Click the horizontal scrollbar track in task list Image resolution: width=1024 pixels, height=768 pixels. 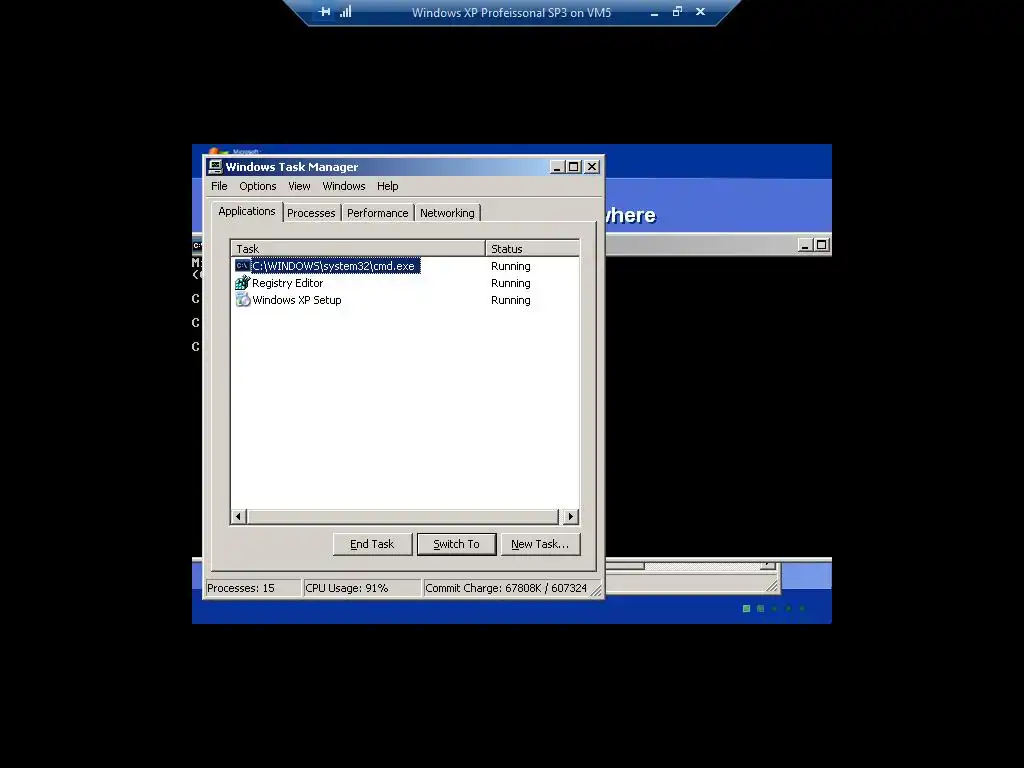403,517
